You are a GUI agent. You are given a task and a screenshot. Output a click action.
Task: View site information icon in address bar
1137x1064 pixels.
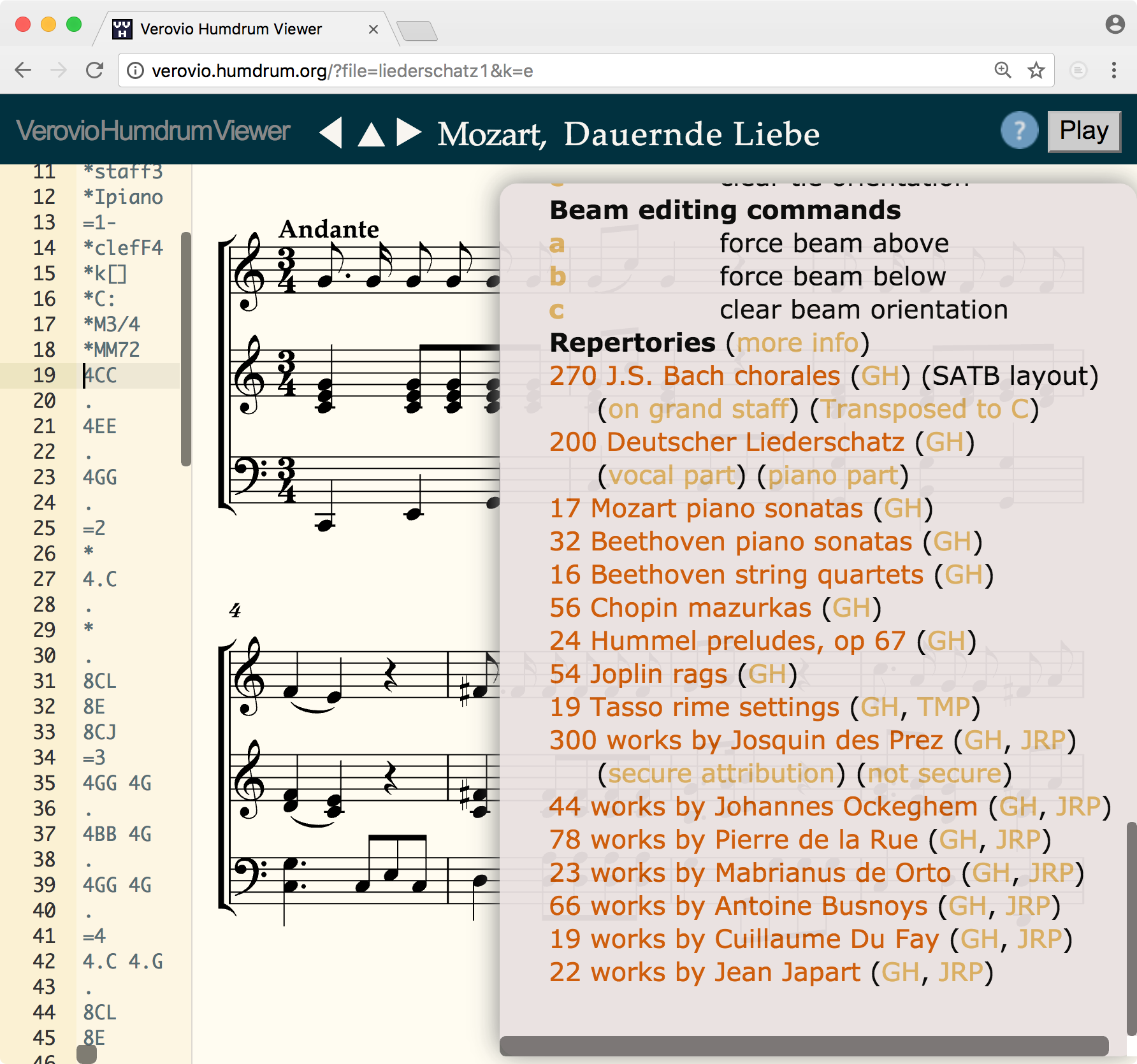135,70
